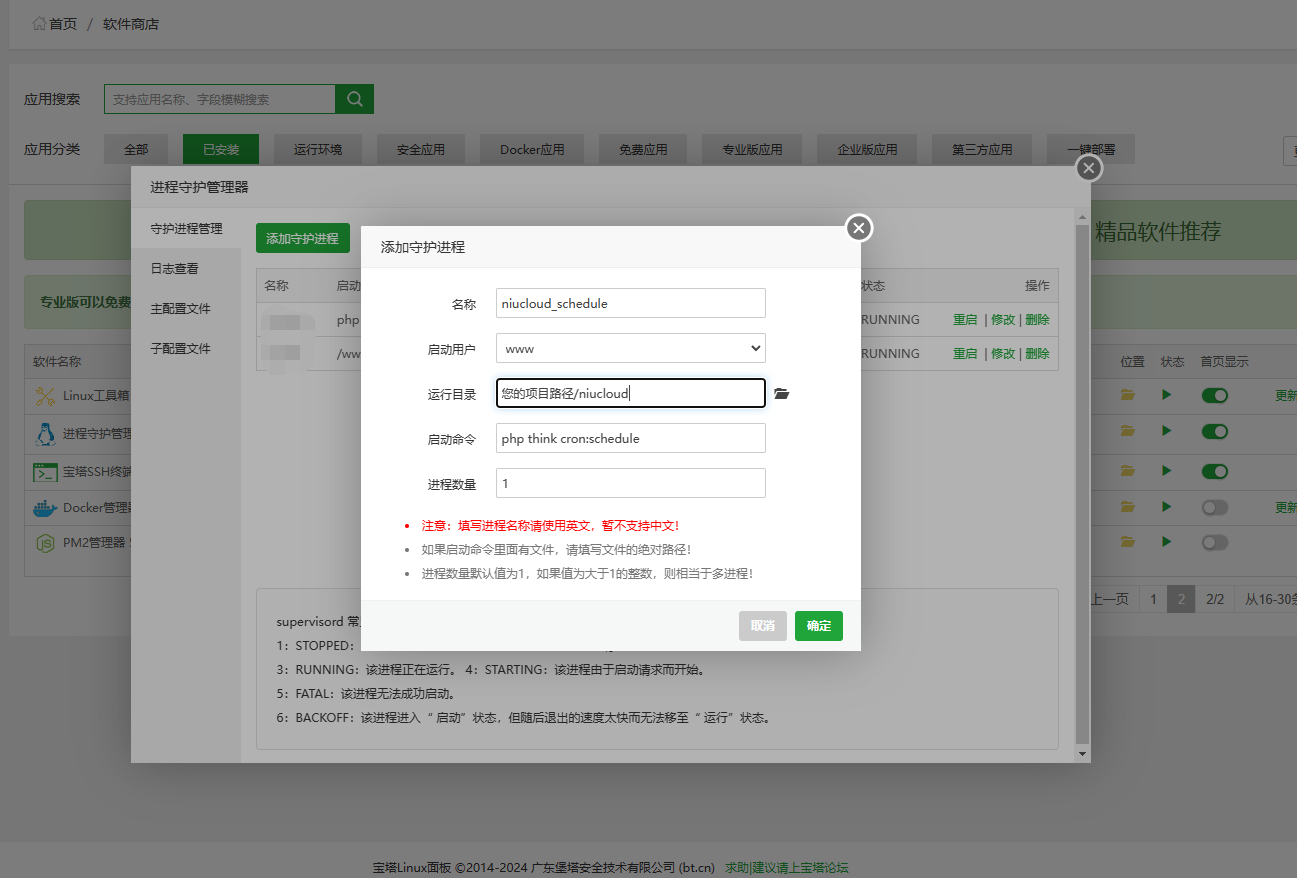This screenshot has width=1297, height=878.
Task: Click the green 确定 confirm button
Action: [x=818, y=626]
